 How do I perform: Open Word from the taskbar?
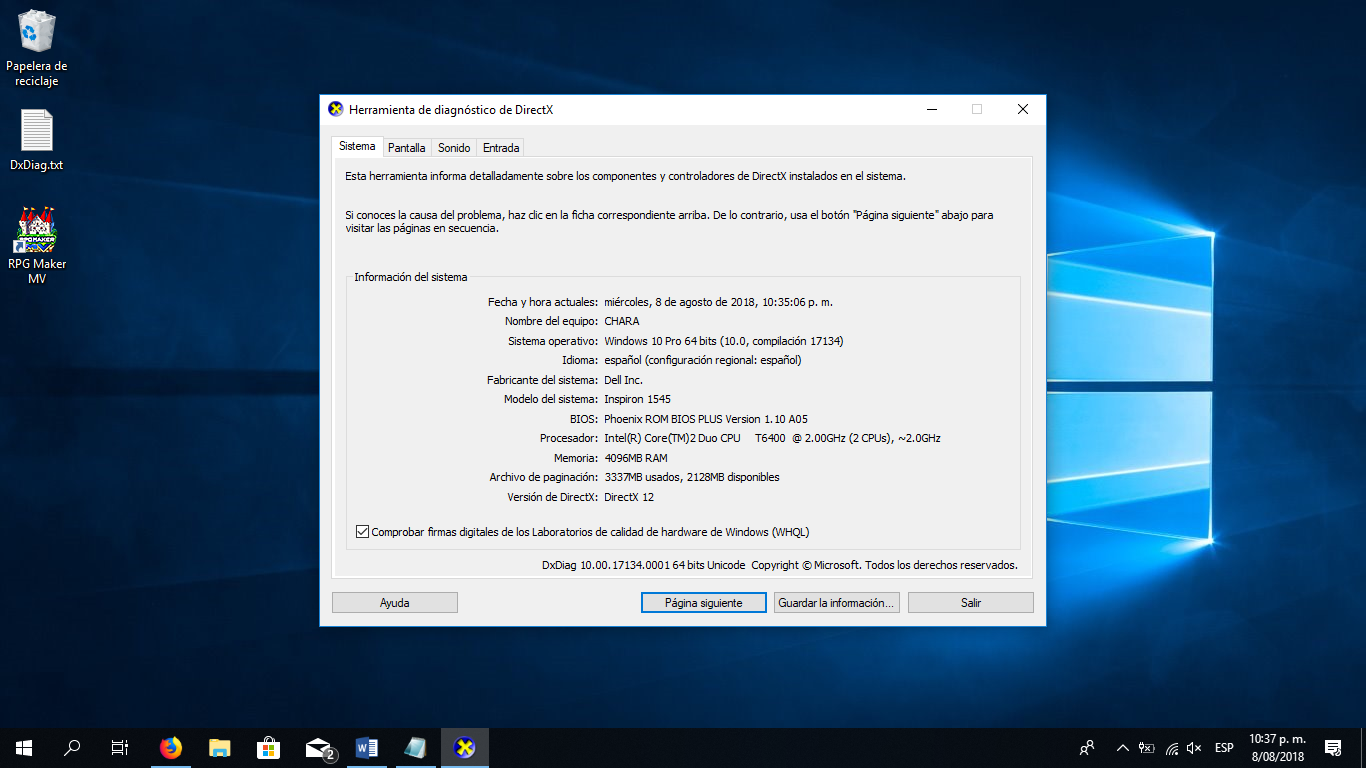pyautogui.click(x=366, y=748)
